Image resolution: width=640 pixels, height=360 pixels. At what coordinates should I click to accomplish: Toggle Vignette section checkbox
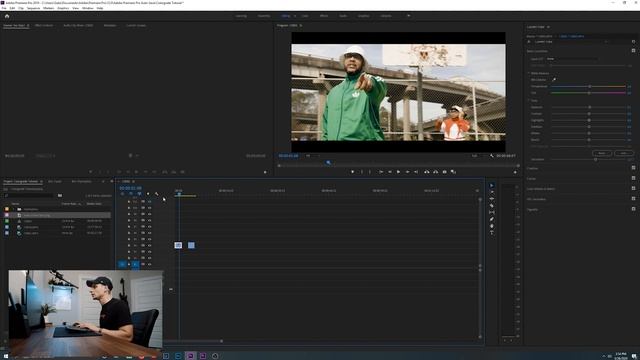pos(633,209)
